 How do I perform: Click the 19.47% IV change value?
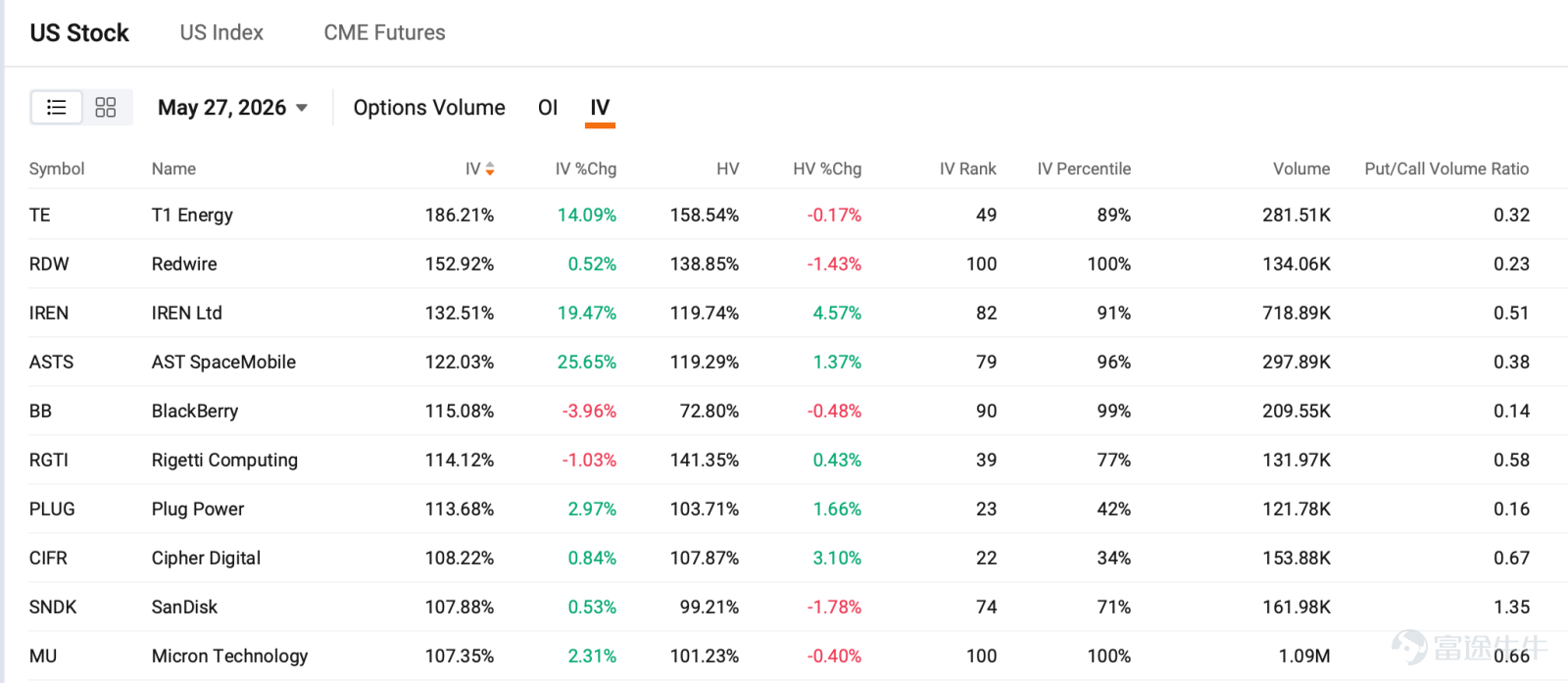pos(587,313)
